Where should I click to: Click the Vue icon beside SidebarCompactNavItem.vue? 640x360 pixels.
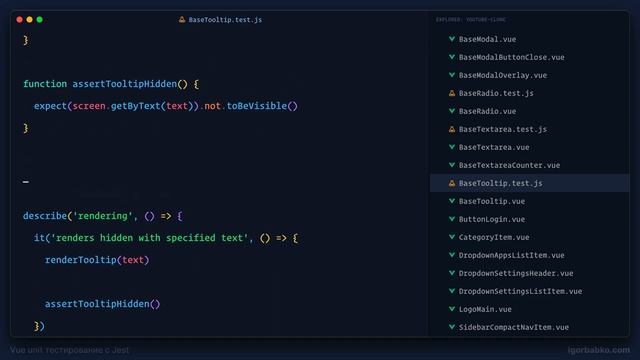coord(452,327)
